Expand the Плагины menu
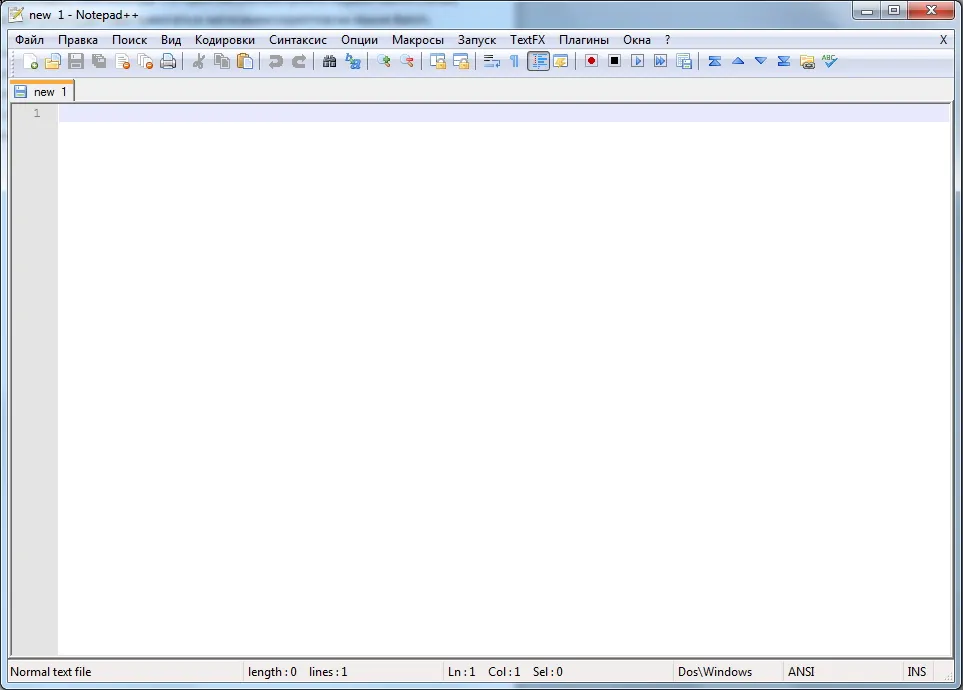This screenshot has width=963, height=690. coord(584,40)
